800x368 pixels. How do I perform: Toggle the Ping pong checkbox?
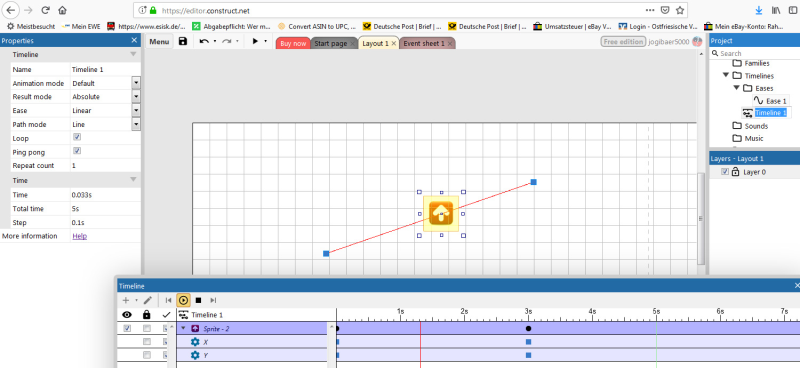[x=77, y=151]
